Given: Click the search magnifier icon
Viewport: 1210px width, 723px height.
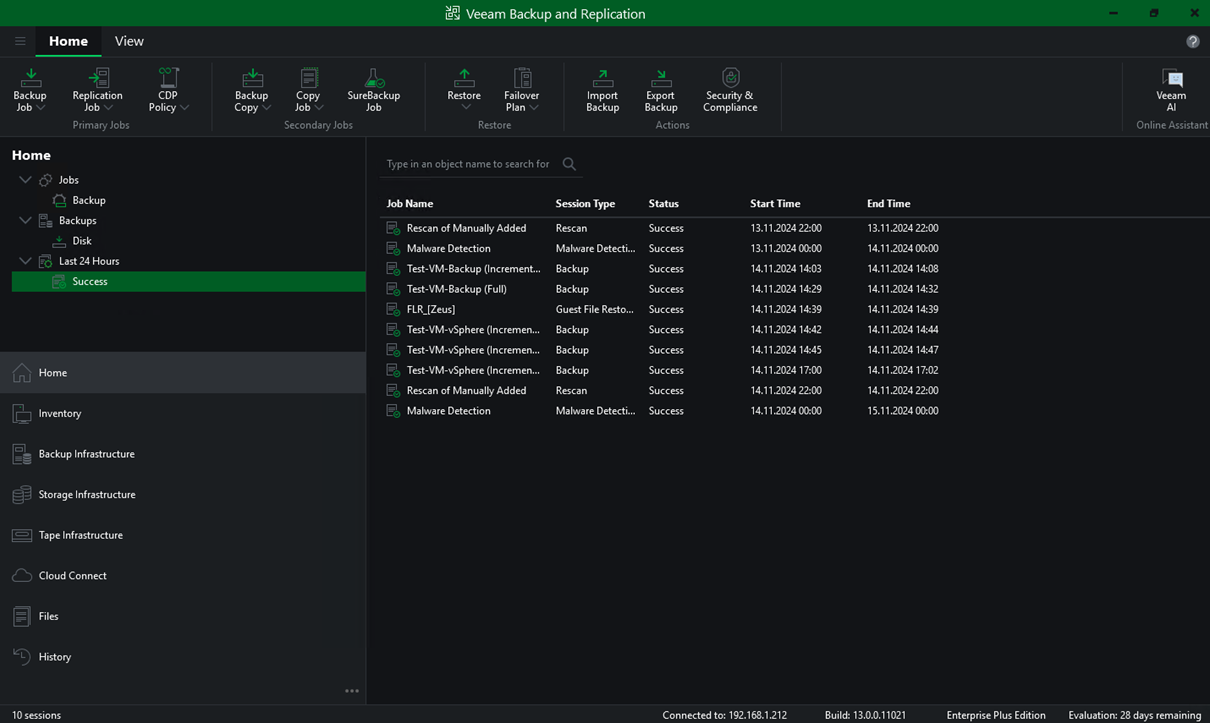Looking at the screenshot, I should pos(569,164).
